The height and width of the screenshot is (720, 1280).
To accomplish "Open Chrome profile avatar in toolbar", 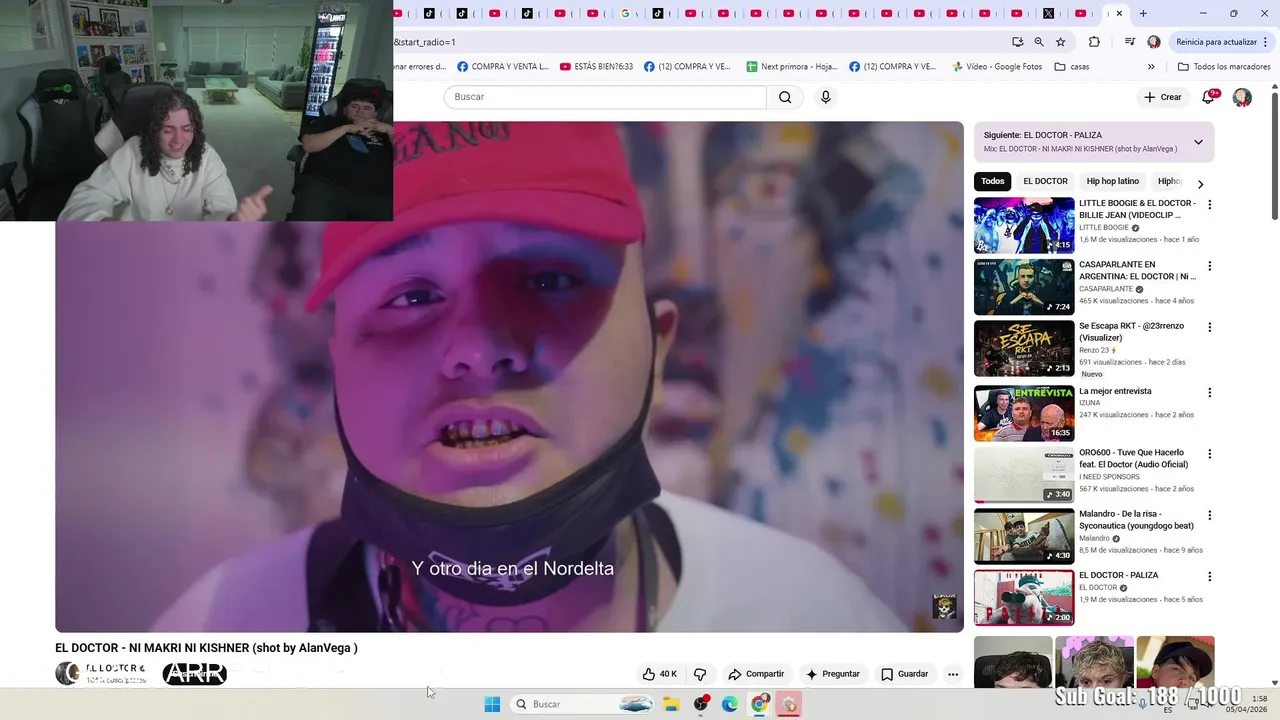I will [x=1154, y=42].
